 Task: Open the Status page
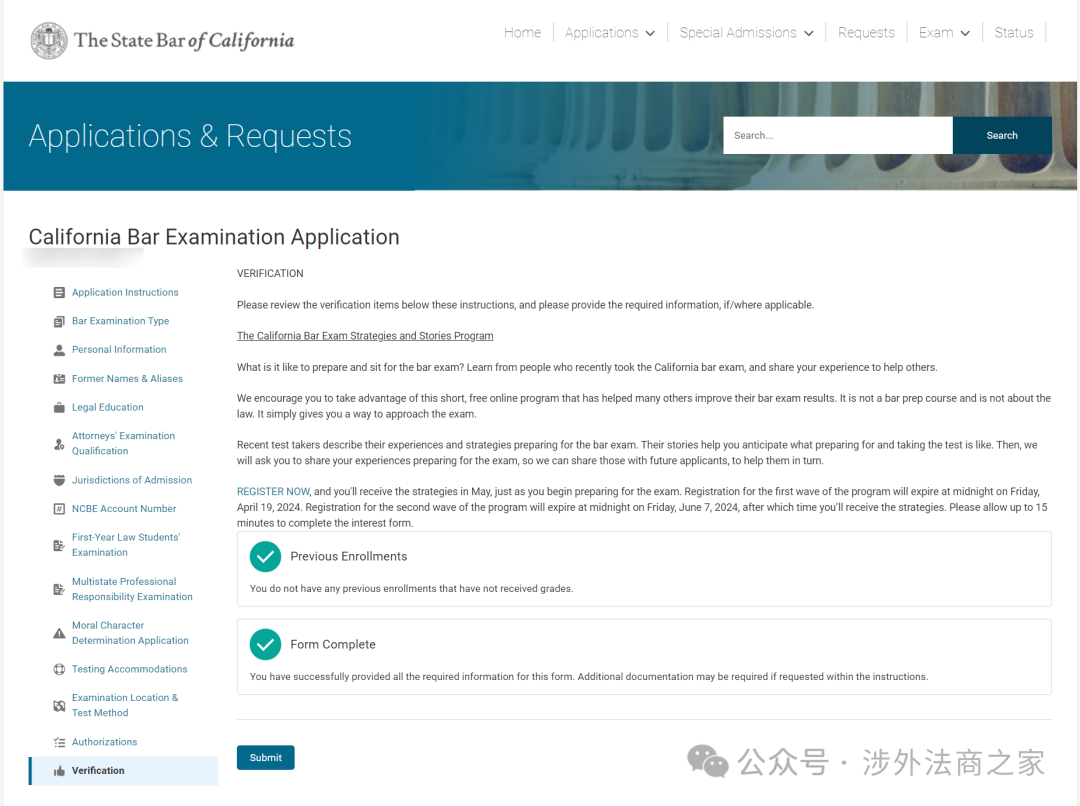(x=1013, y=32)
